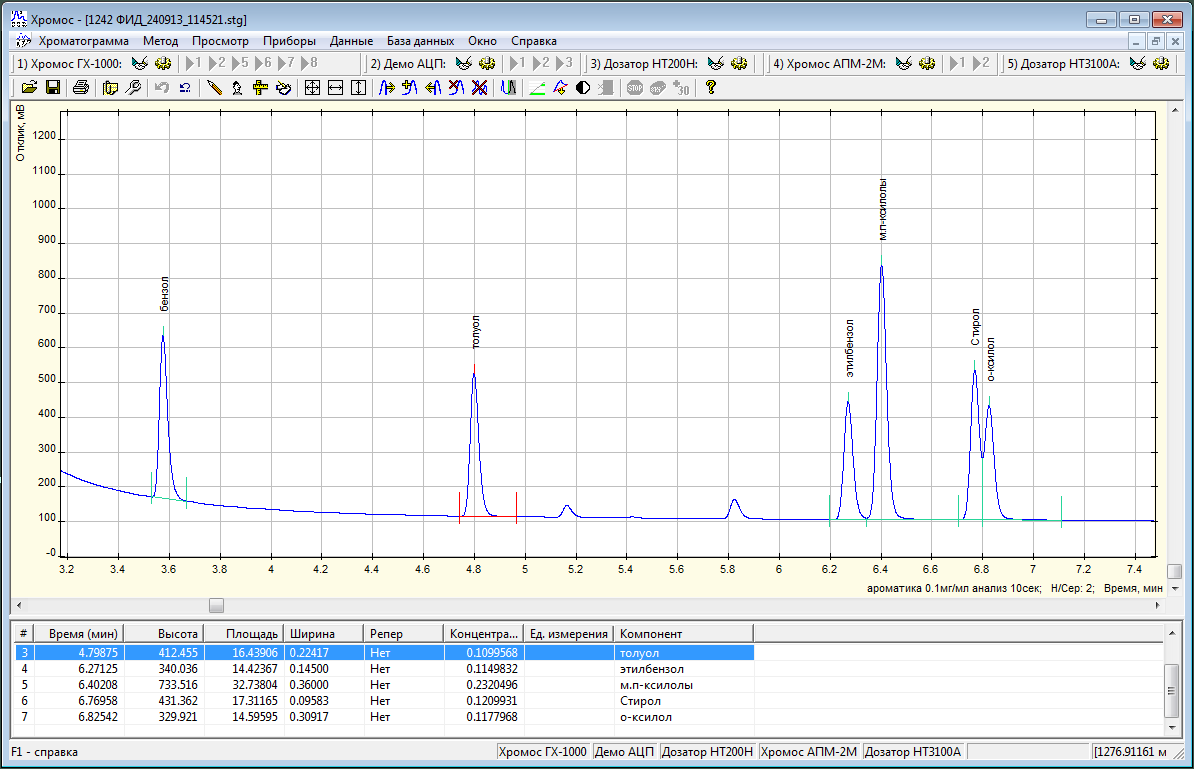Click the Концентрация column header

[x=483, y=634]
